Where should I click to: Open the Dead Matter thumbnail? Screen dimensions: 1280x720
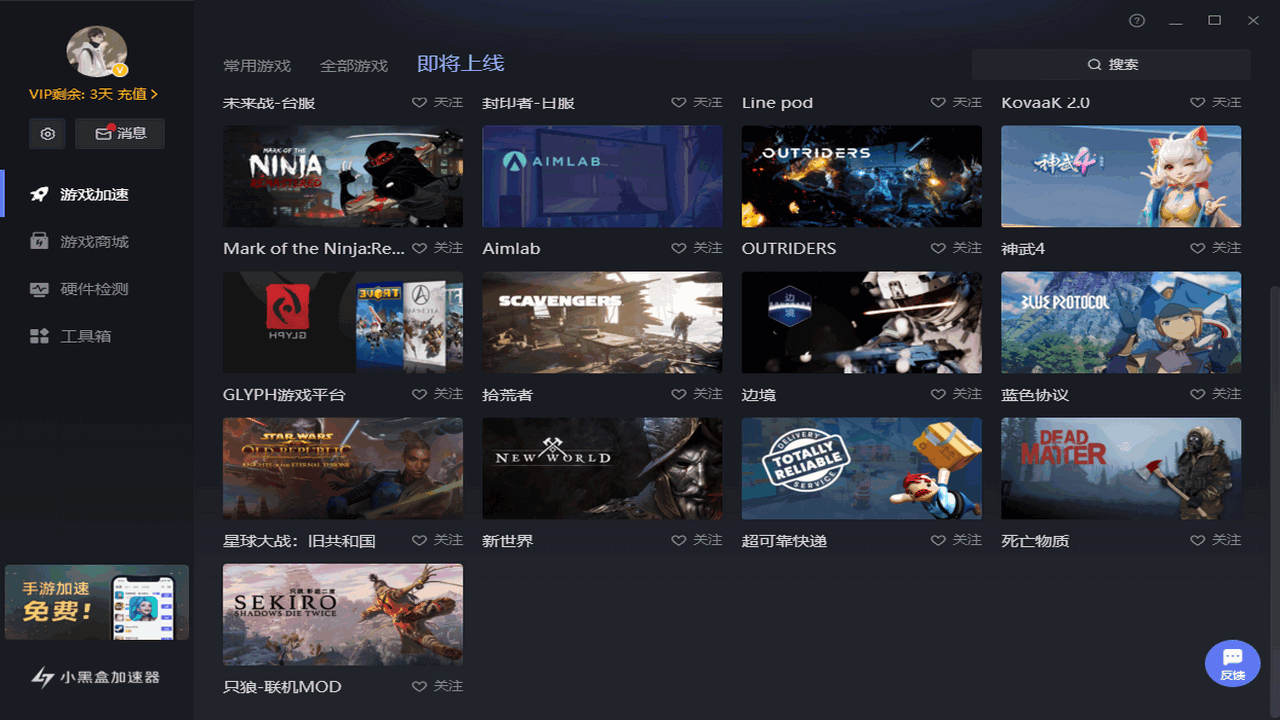[1121, 468]
